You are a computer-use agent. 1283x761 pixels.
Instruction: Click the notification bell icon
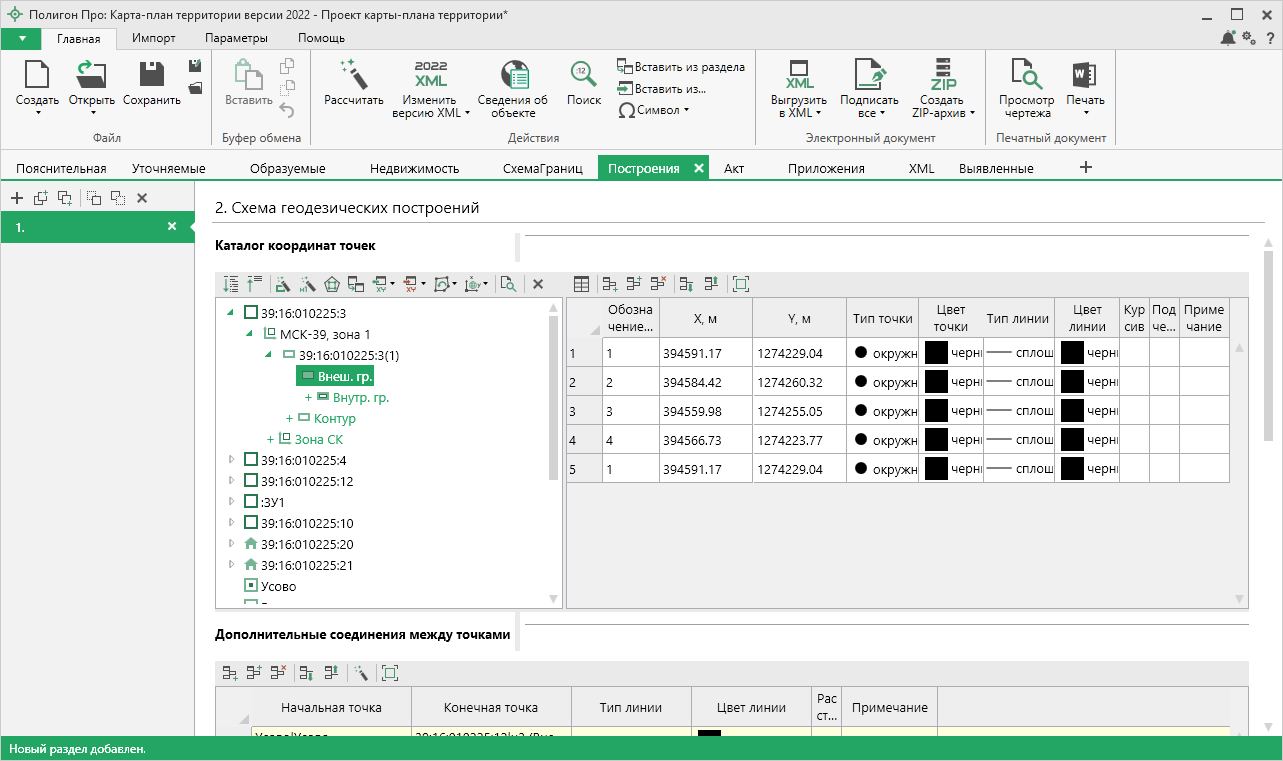1227,38
